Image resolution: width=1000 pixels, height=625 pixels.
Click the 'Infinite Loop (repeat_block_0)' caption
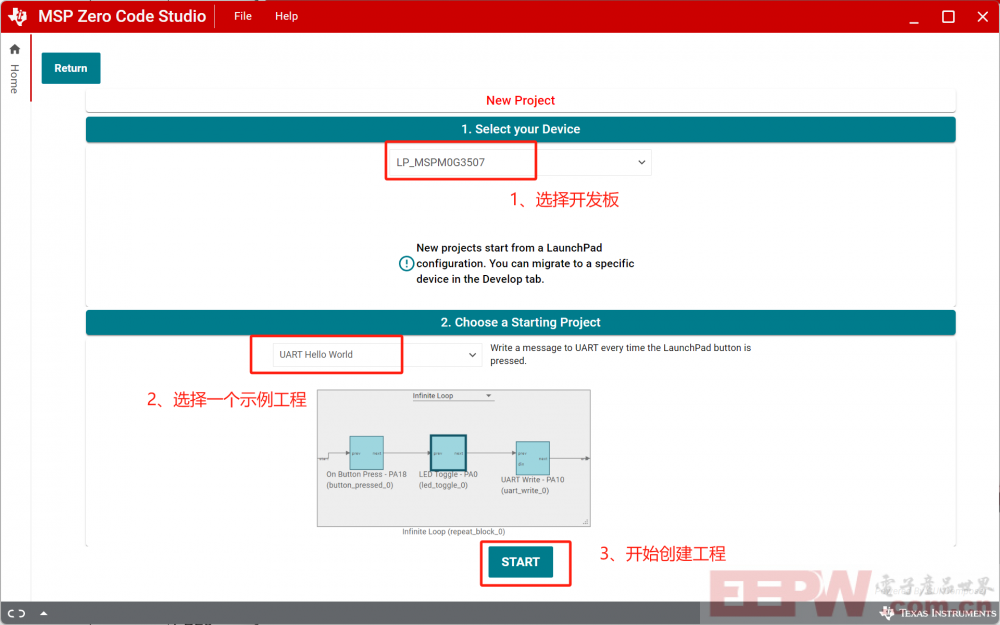pos(453,532)
